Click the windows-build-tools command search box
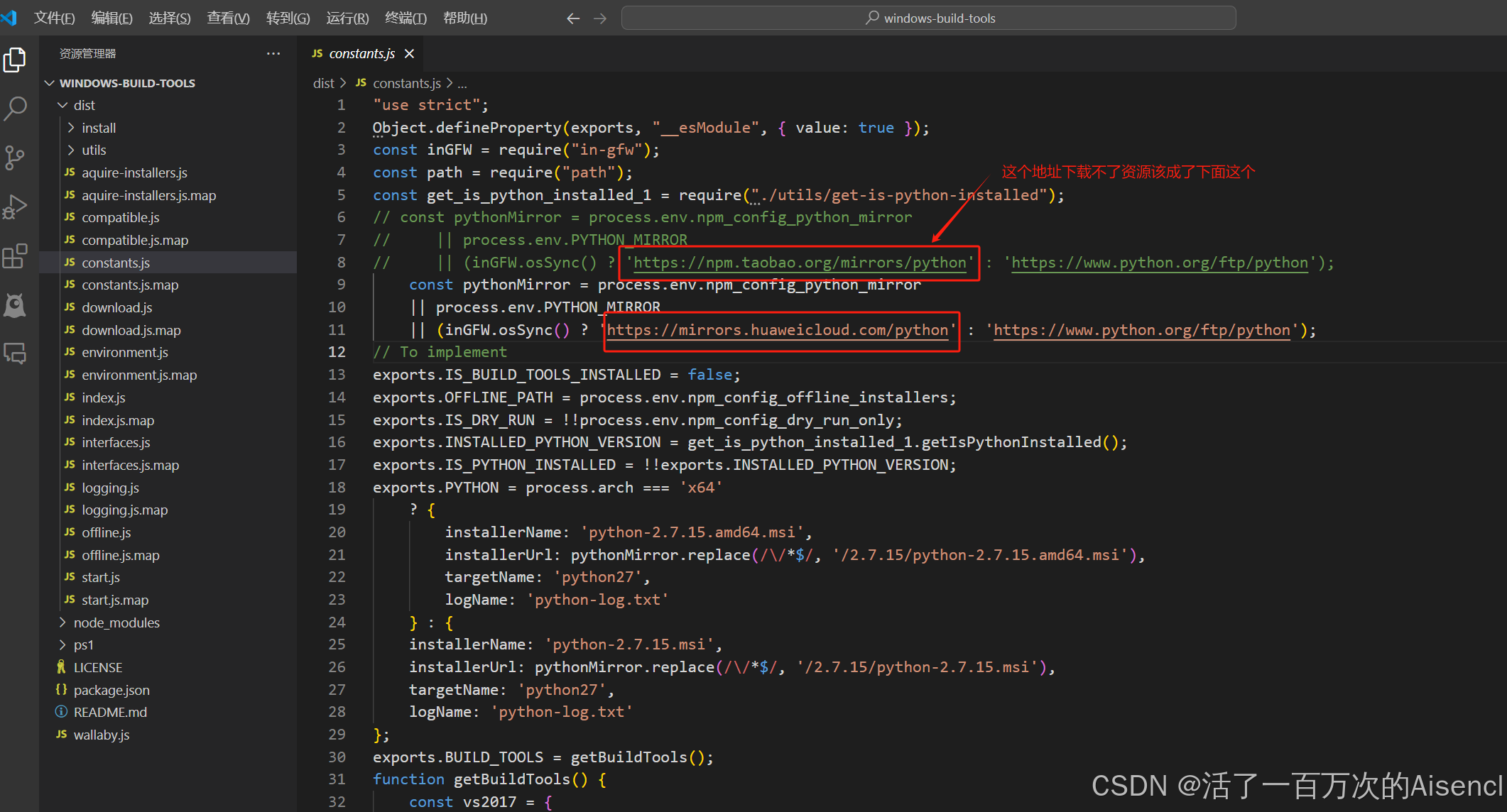This screenshot has width=1507, height=812. [x=928, y=18]
